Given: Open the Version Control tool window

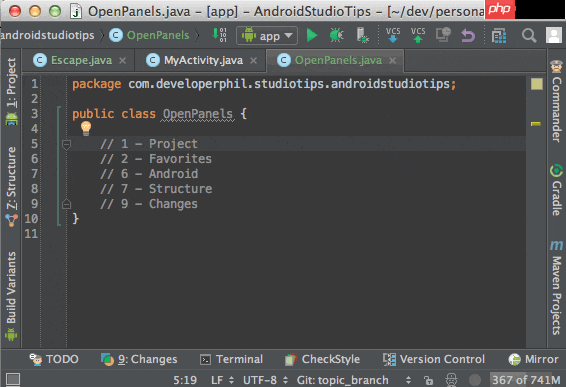Looking at the screenshot, I should pyautogui.click(x=434, y=359).
